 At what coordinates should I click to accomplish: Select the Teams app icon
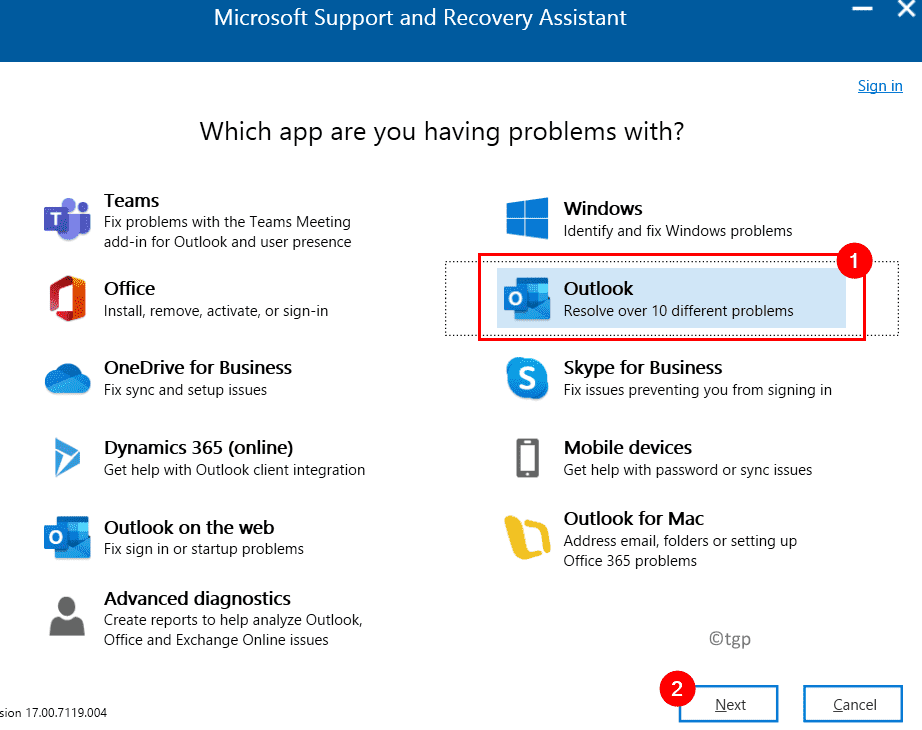[67, 219]
